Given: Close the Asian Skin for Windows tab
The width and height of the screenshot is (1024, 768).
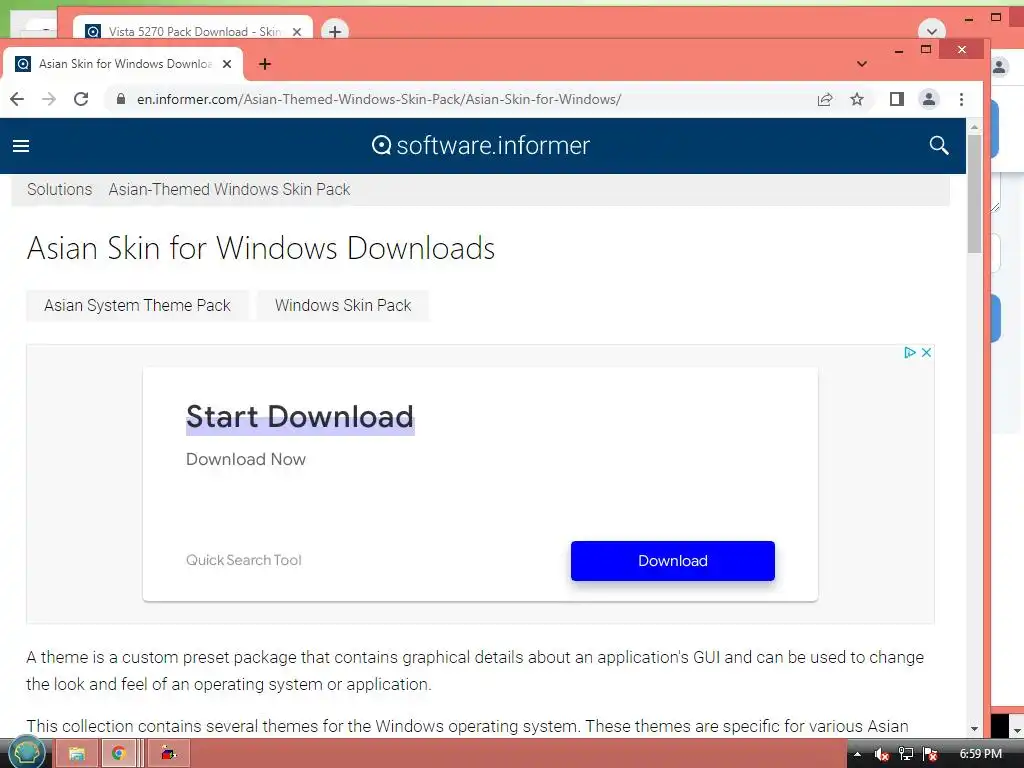Looking at the screenshot, I should coord(227,64).
